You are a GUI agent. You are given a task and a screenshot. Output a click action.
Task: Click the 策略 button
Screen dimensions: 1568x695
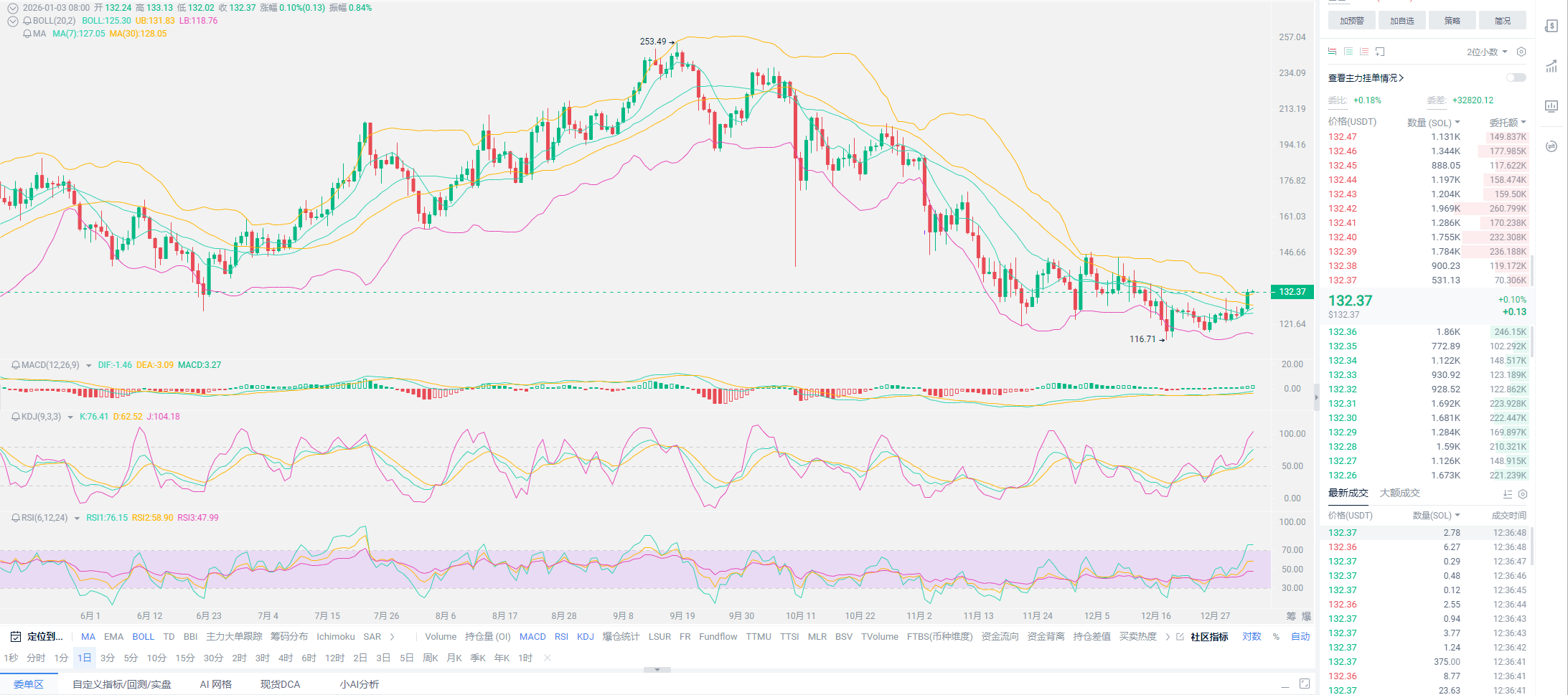1452,21
